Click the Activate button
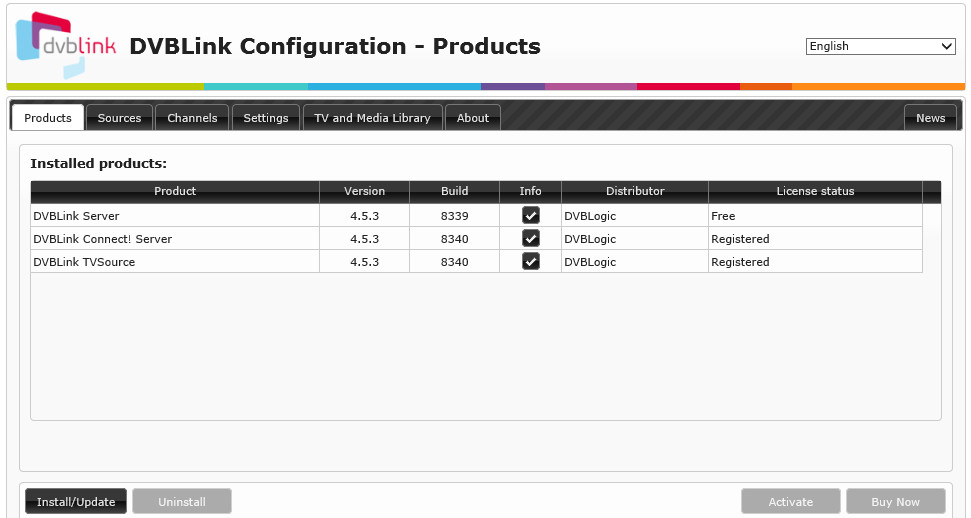The image size is (971, 518). click(791, 501)
